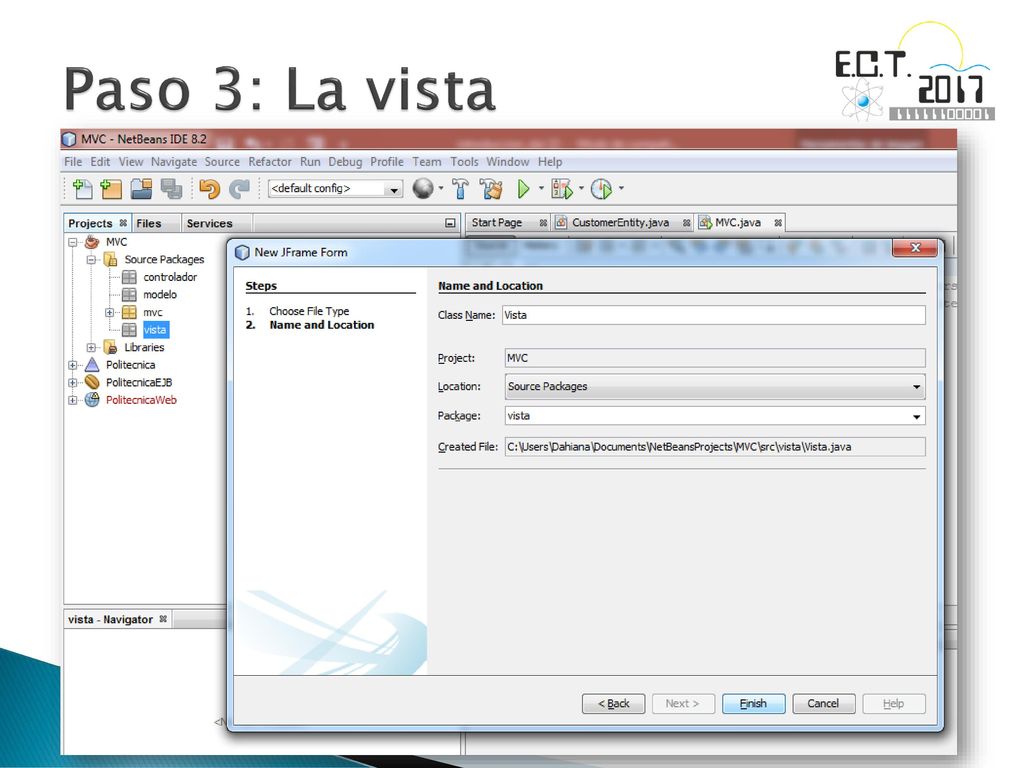Click the Created File path field
1024x768 pixels.
coord(714,447)
